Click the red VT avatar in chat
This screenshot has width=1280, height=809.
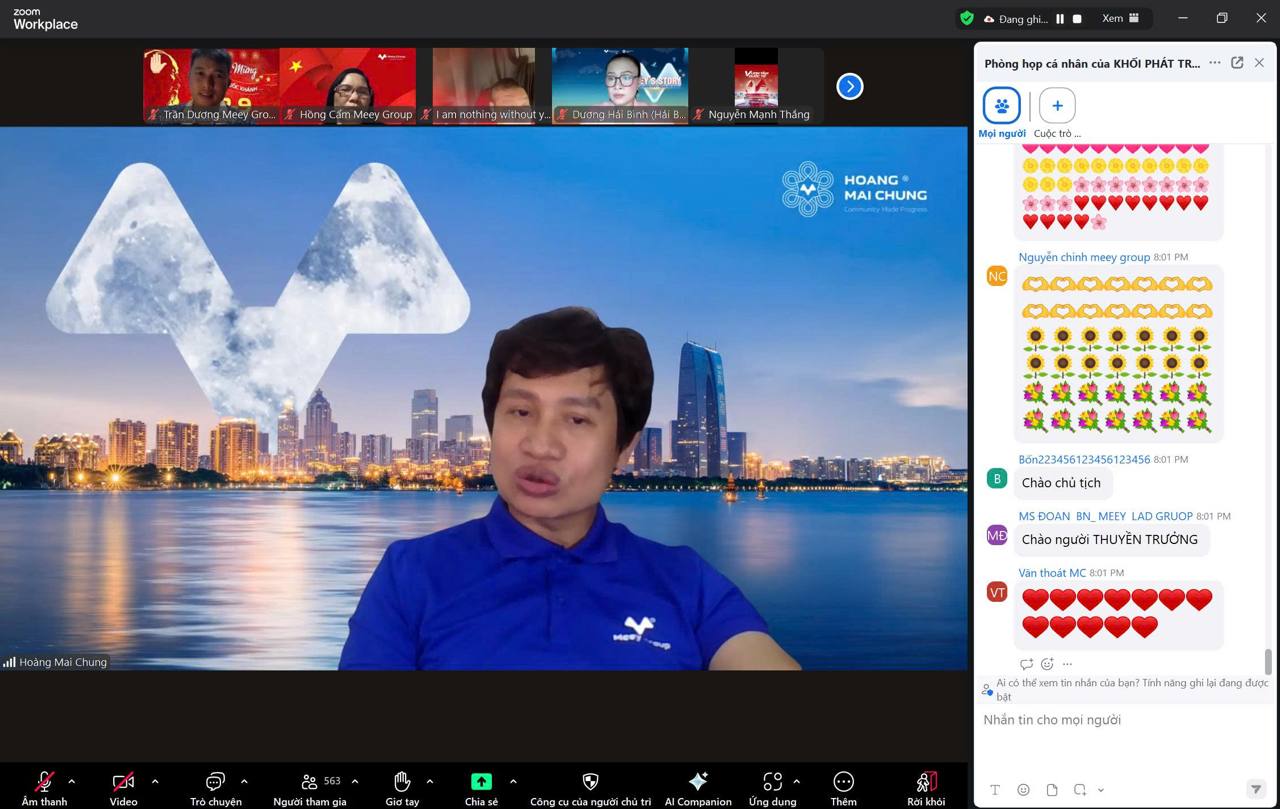(997, 592)
